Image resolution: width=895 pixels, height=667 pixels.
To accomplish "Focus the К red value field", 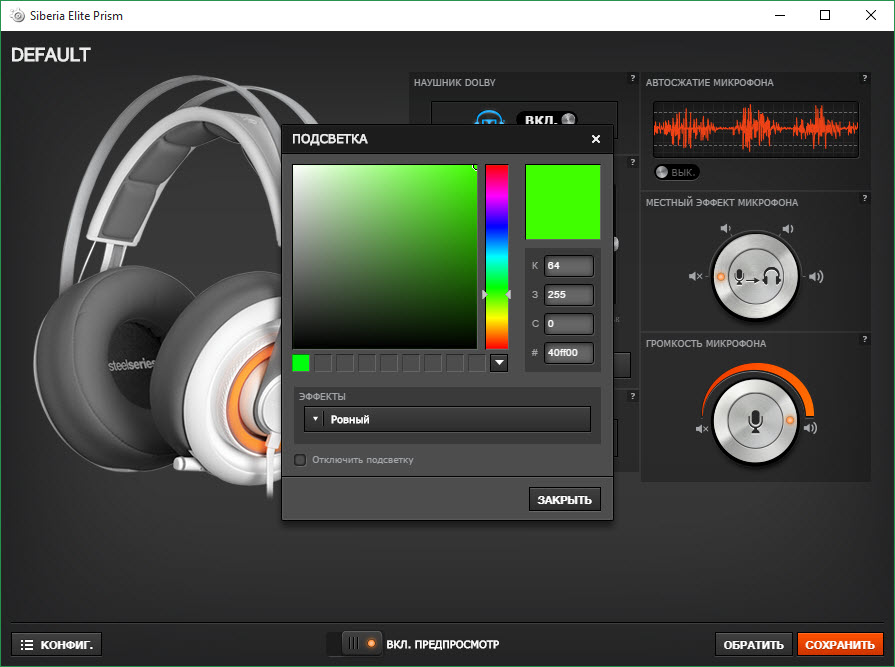I will [569, 266].
